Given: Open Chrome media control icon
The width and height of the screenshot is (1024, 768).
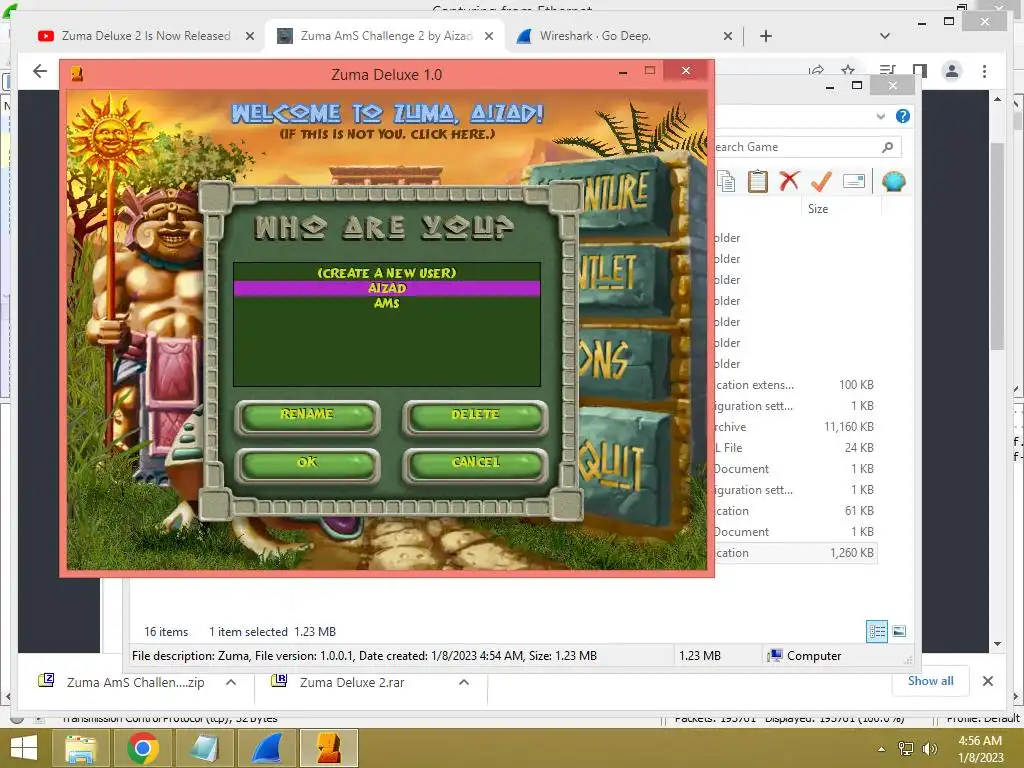Looking at the screenshot, I should [887, 71].
